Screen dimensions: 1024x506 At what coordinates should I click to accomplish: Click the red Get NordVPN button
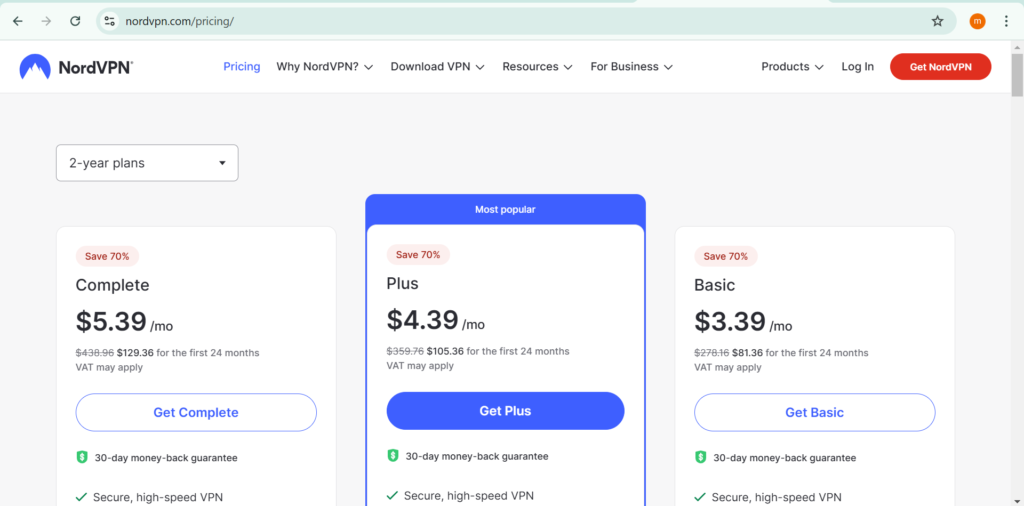pos(940,67)
